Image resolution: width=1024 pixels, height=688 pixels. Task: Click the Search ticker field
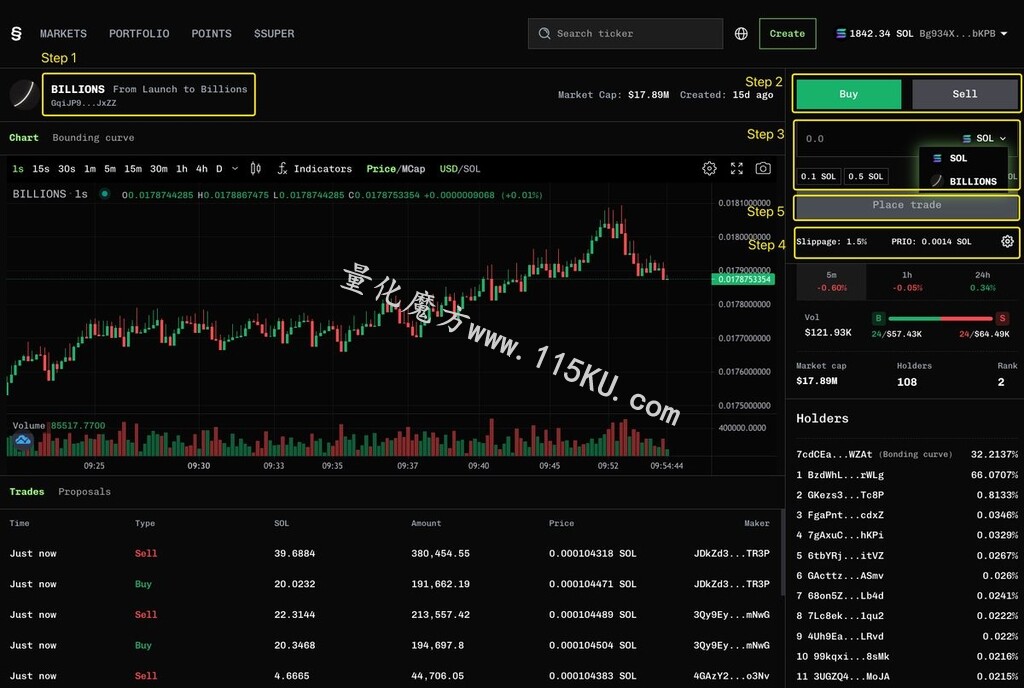pos(626,33)
